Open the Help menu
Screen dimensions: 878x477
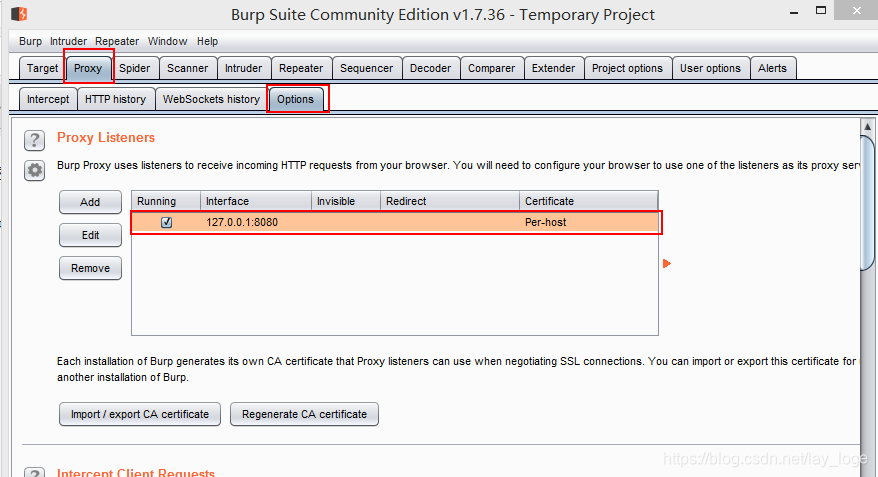coord(207,41)
